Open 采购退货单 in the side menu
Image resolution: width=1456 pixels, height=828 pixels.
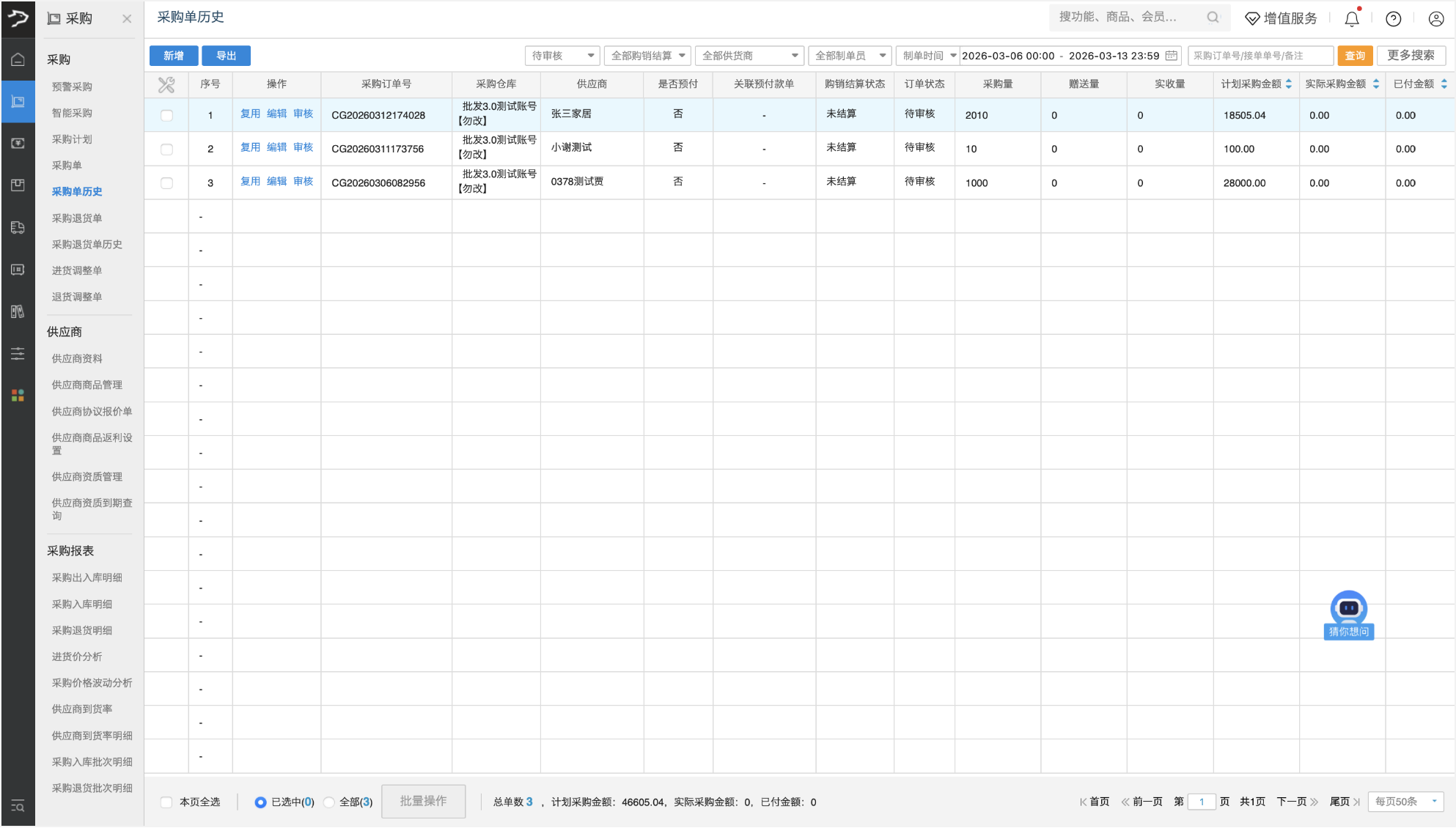click(x=77, y=218)
